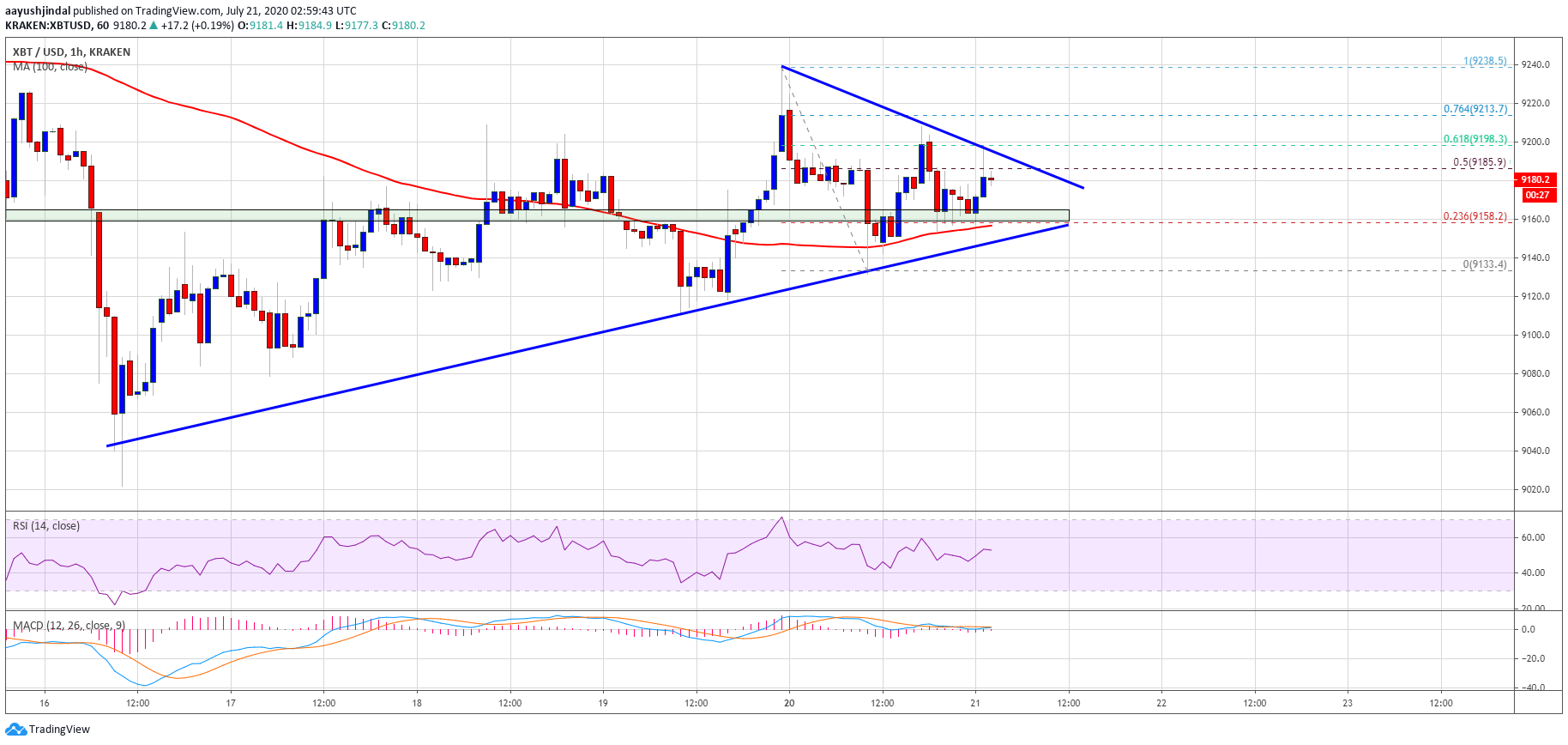Click the date 20 on time axis
This screenshot has width=1568, height=745.
click(789, 703)
